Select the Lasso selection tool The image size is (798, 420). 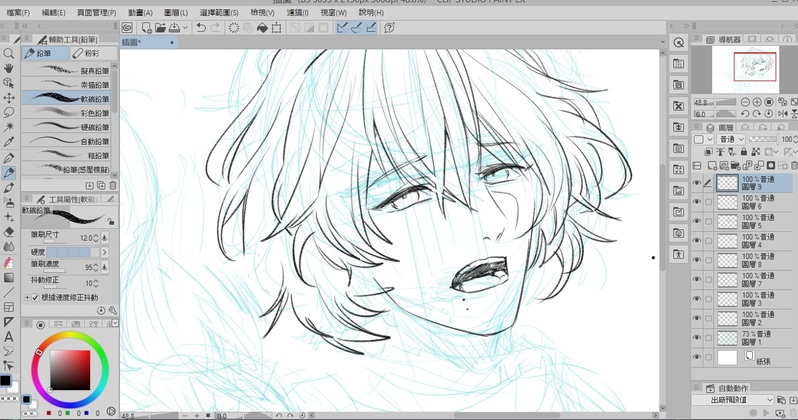tap(8, 113)
